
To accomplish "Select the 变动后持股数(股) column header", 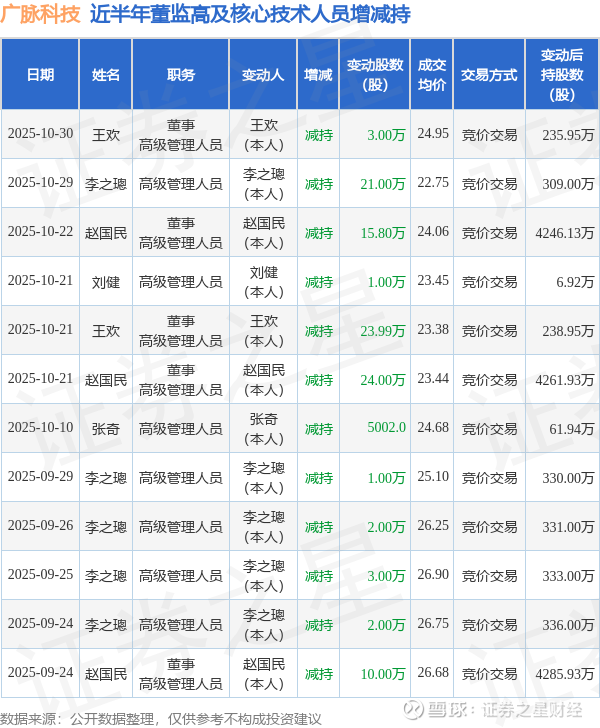I will point(562,75).
